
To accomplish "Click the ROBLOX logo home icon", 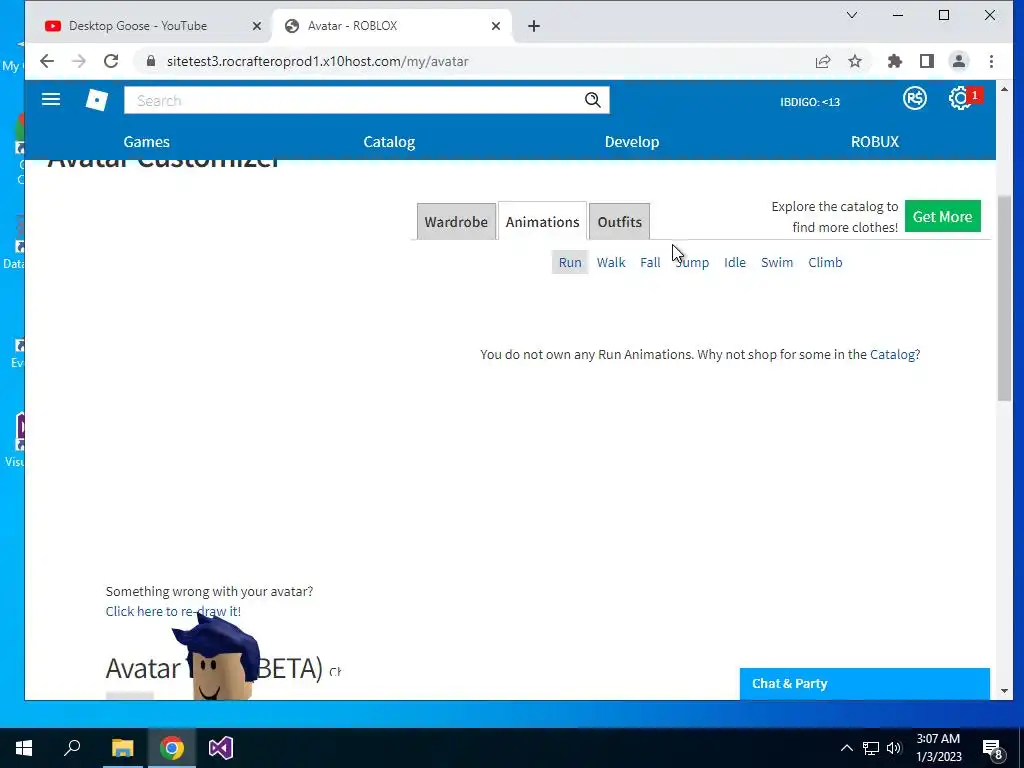I will (97, 100).
